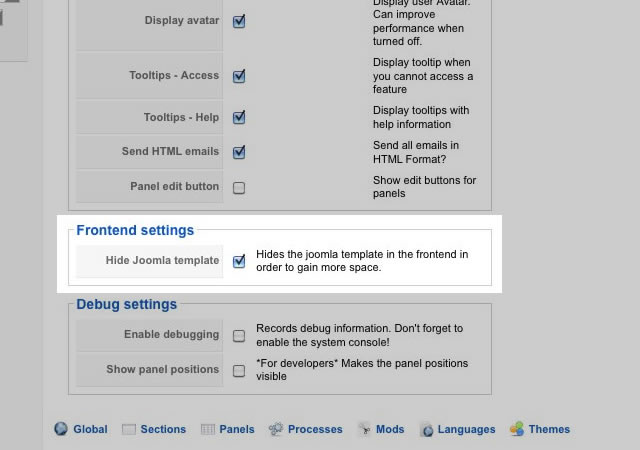Enable Show panel positions checkbox
Screen dimensions: 640x450
point(239,370)
